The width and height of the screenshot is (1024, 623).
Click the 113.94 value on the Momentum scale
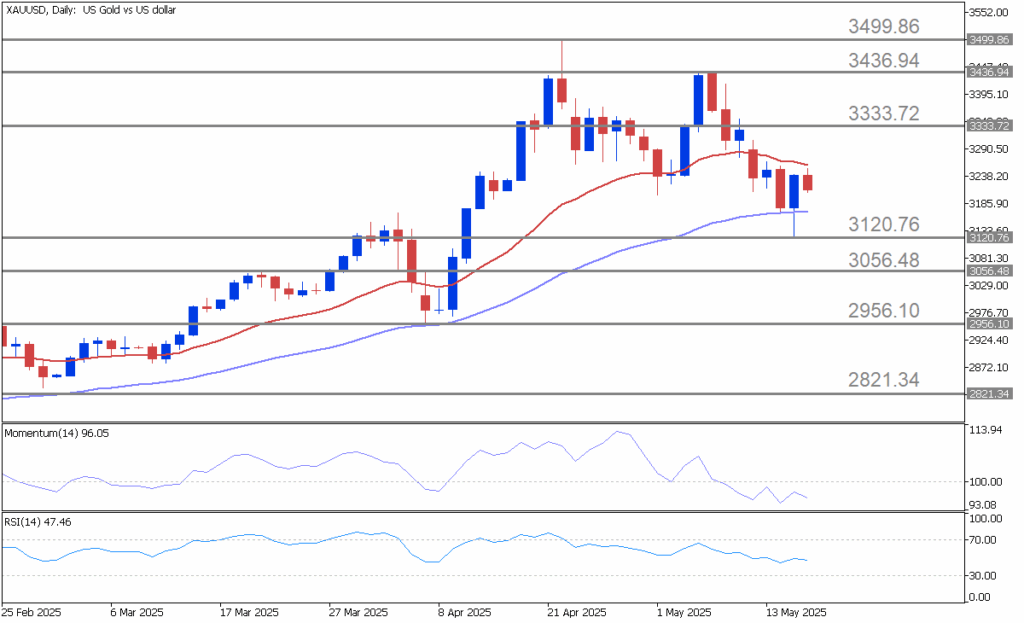click(985, 430)
